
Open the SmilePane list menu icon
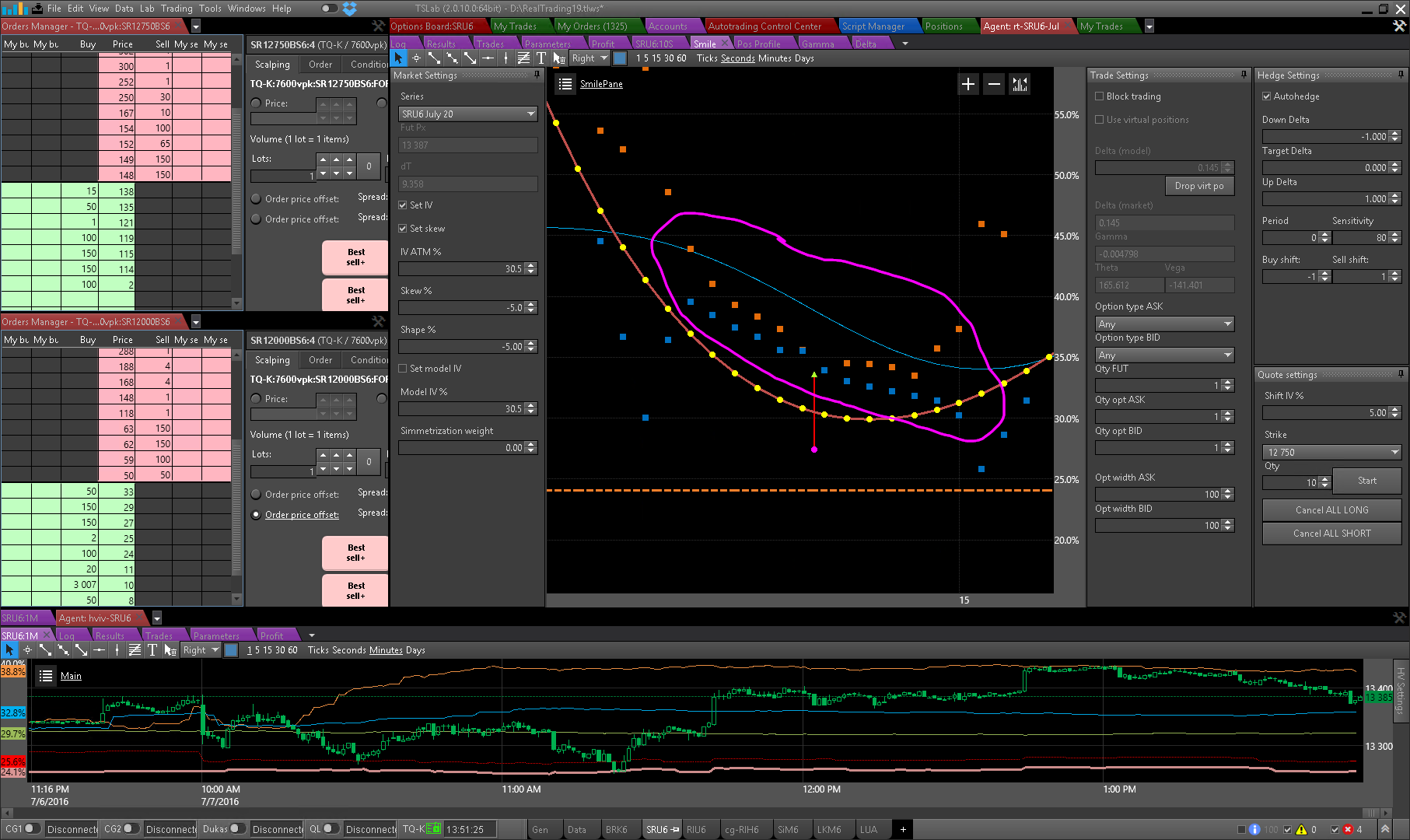point(565,84)
